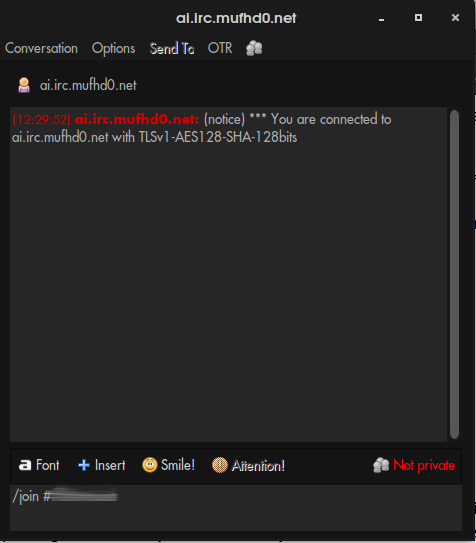Click the Attention exclamation icon
The height and width of the screenshot is (543, 476).
click(219, 465)
